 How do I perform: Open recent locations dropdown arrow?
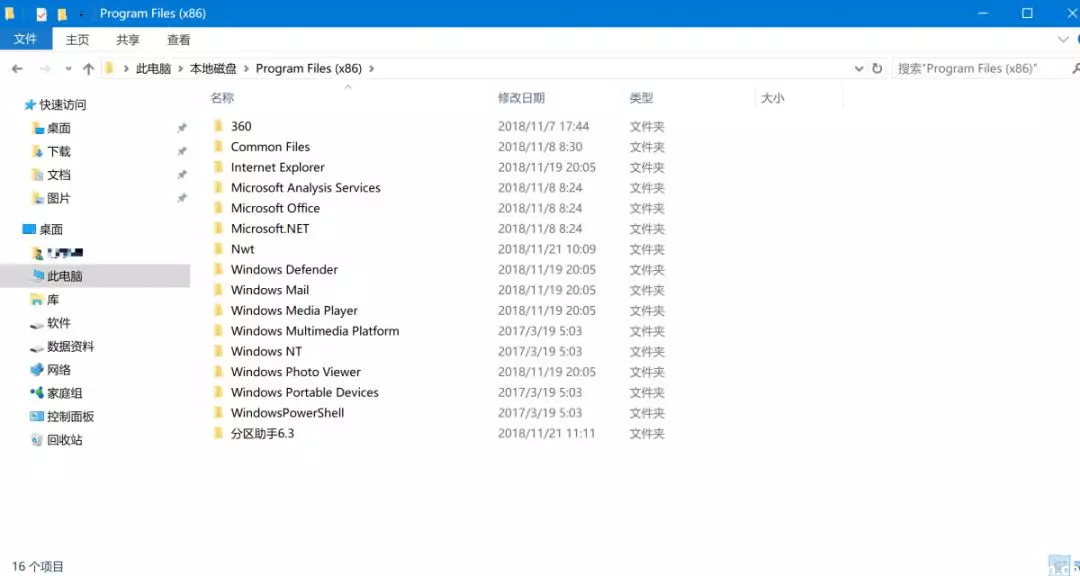[68, 69]
